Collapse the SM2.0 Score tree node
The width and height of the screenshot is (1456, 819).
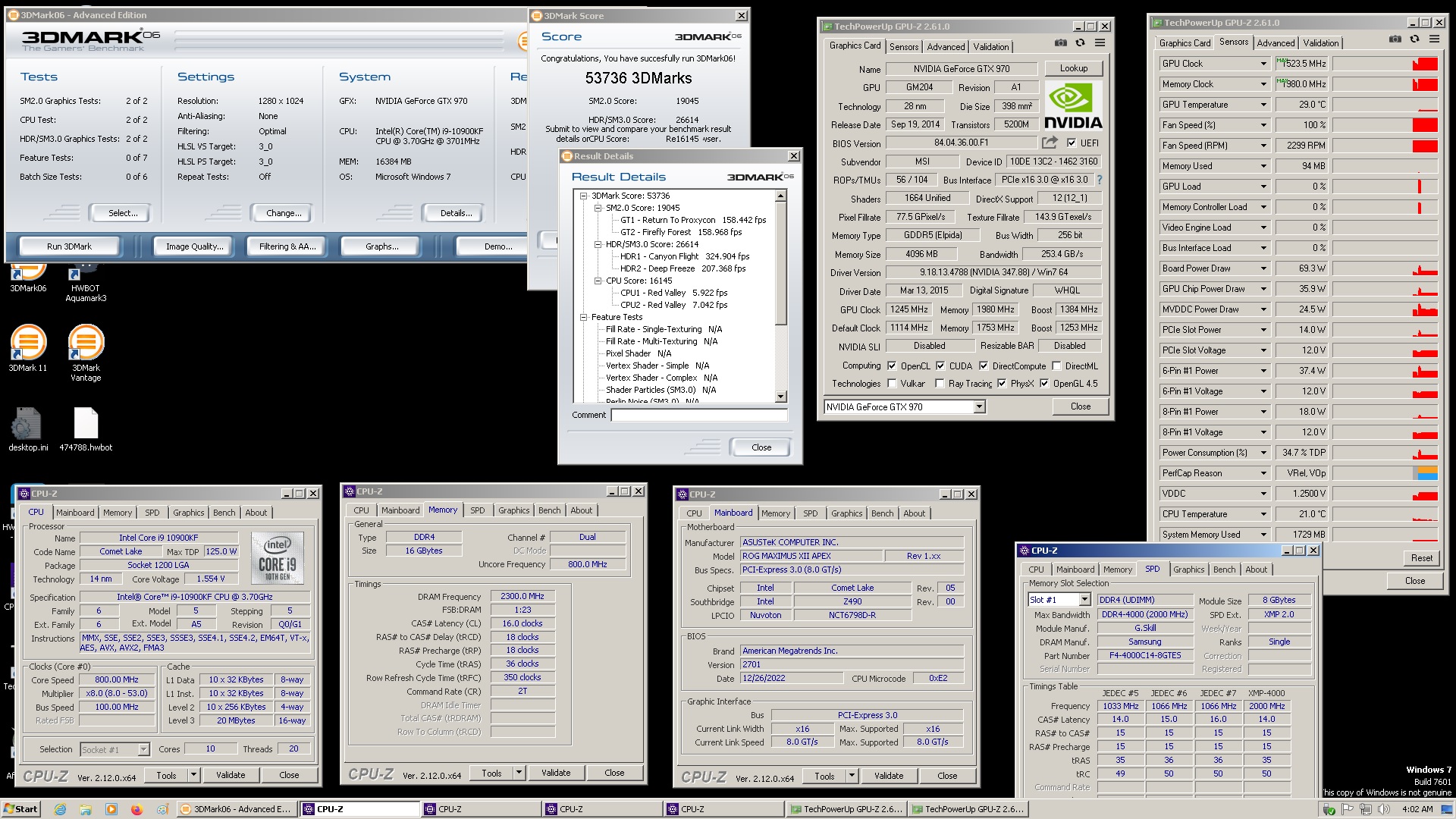598,208
